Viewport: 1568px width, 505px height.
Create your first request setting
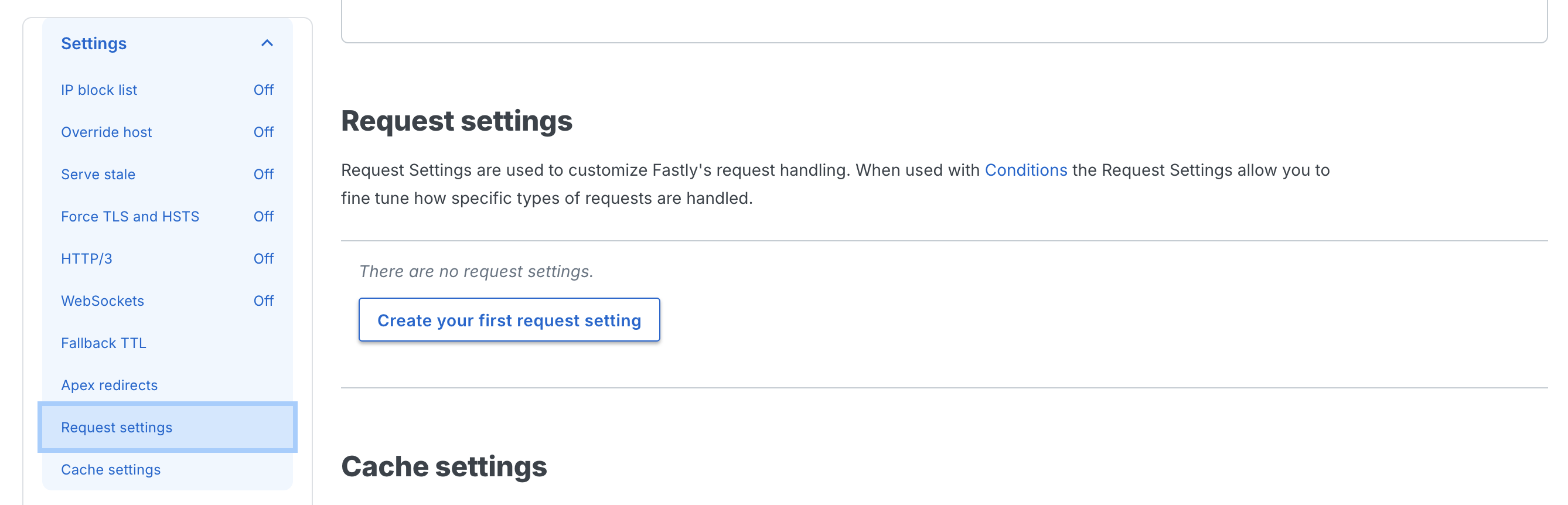[509, 319]
